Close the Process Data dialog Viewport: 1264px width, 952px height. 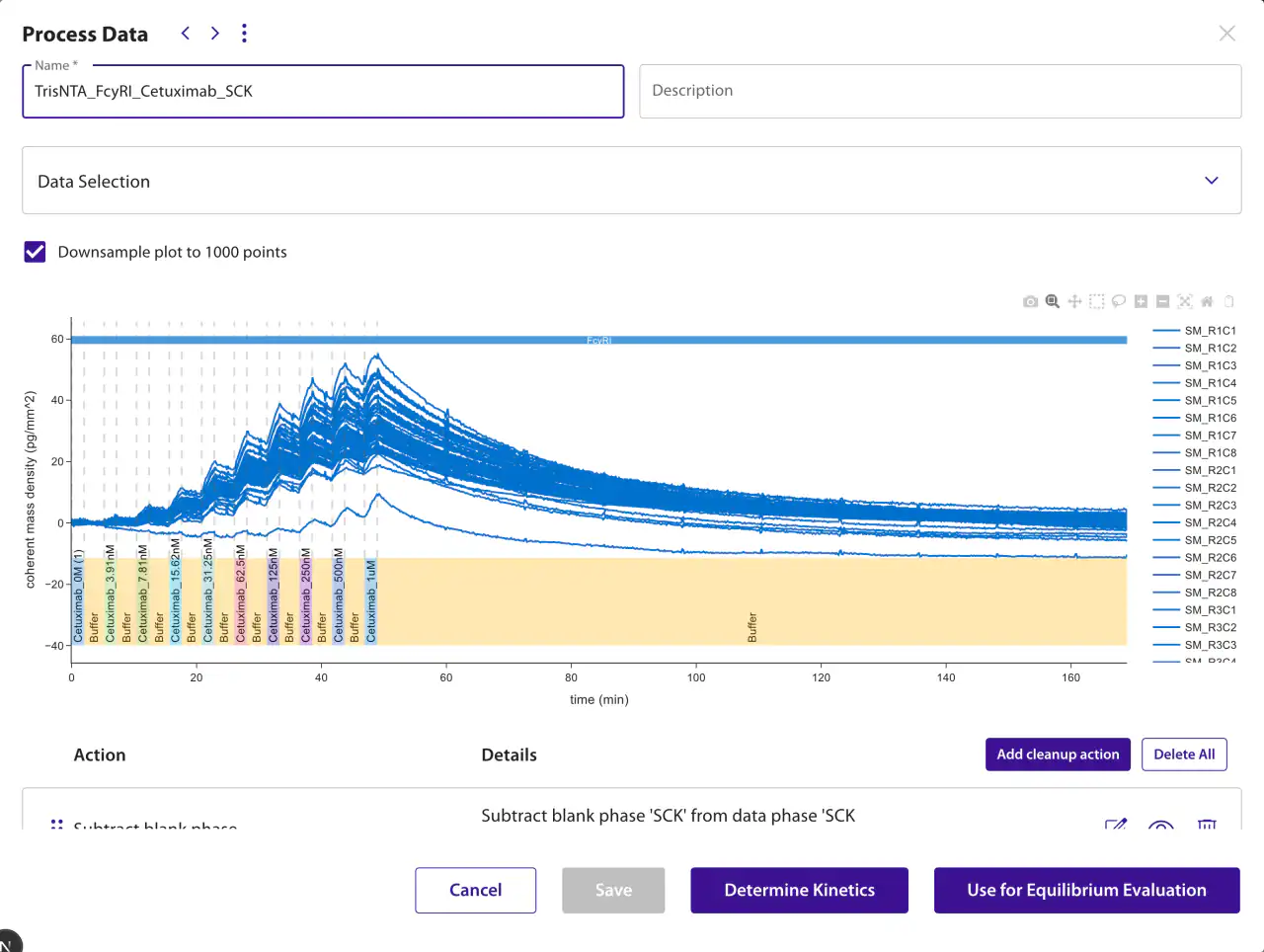1227,34
